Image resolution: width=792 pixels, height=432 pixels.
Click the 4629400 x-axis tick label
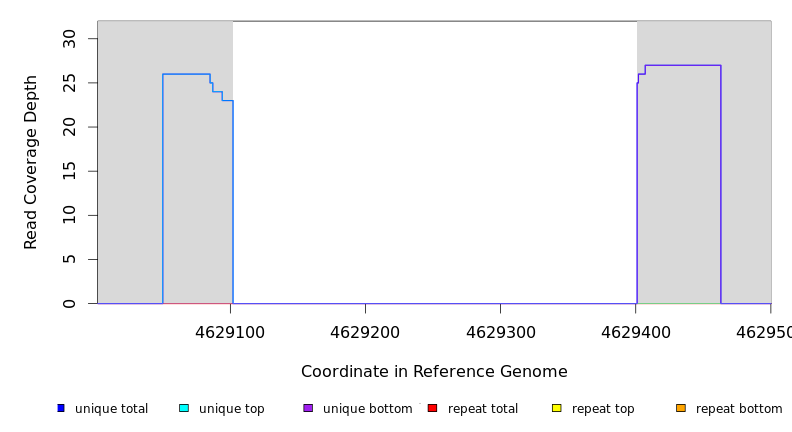coord(635,332)
